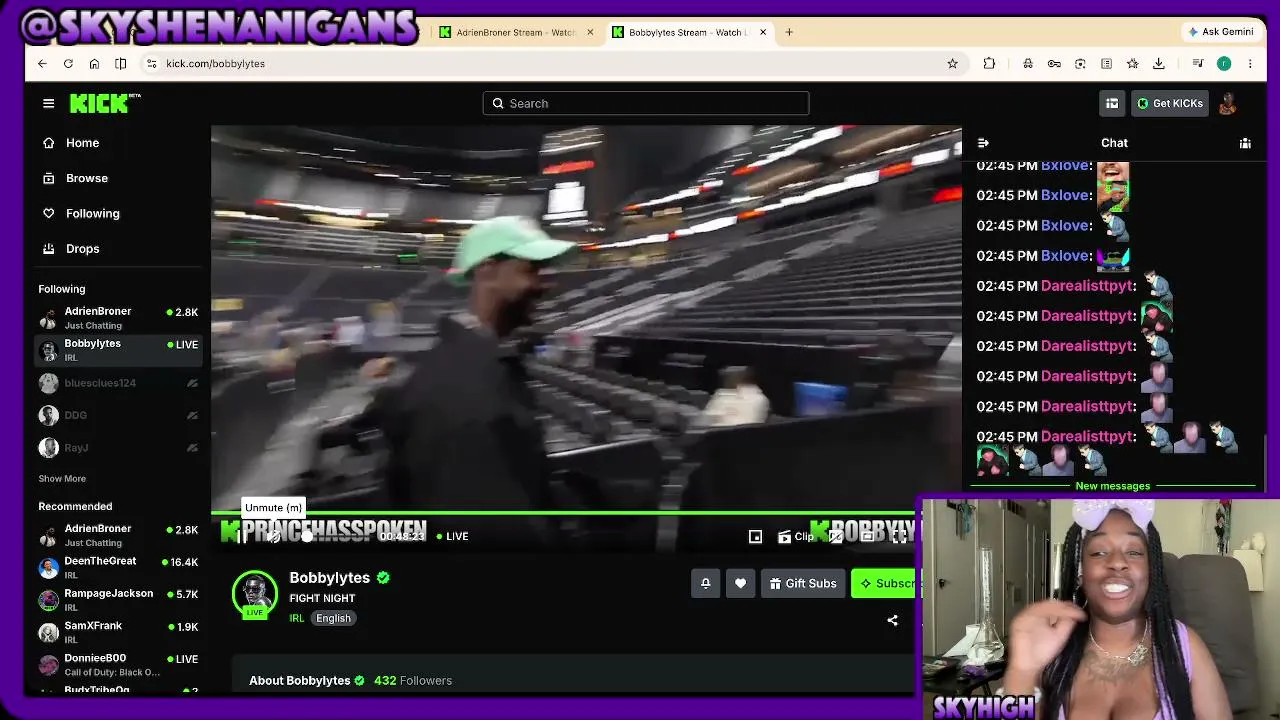Go back in browser history
This screenshot has height=720, width=1280.
click(x=42, y=64)
